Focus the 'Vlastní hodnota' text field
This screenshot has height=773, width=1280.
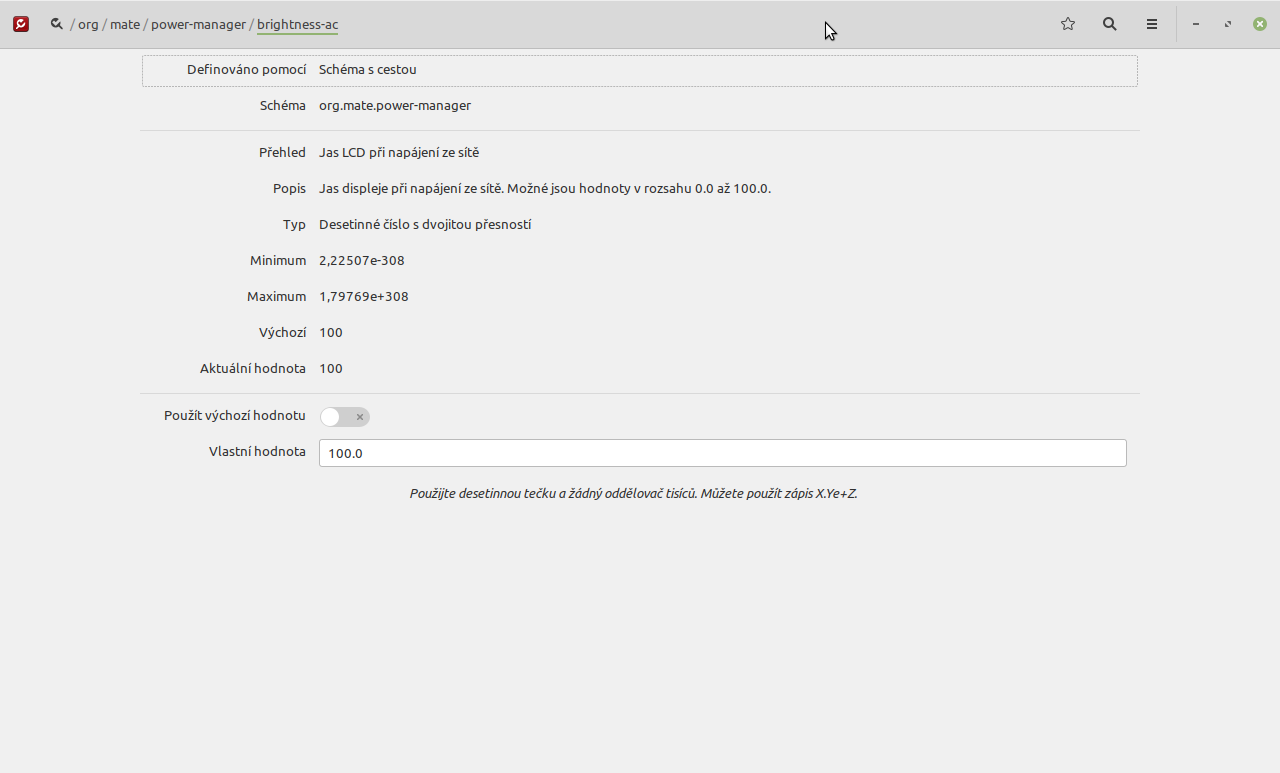pos(722,453)
